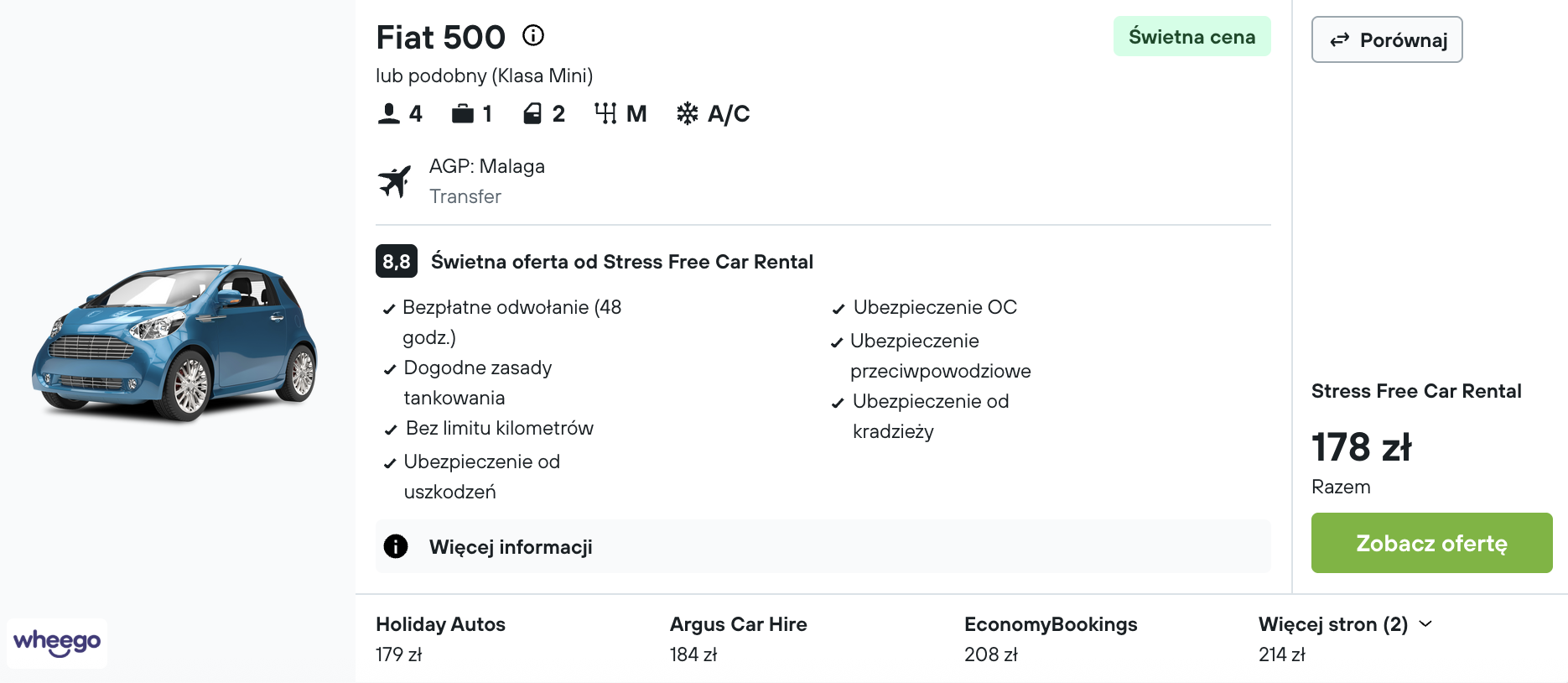1568x683 pixels.
Task: Click the Porównaj compare button
Action: click(1387, 39)
